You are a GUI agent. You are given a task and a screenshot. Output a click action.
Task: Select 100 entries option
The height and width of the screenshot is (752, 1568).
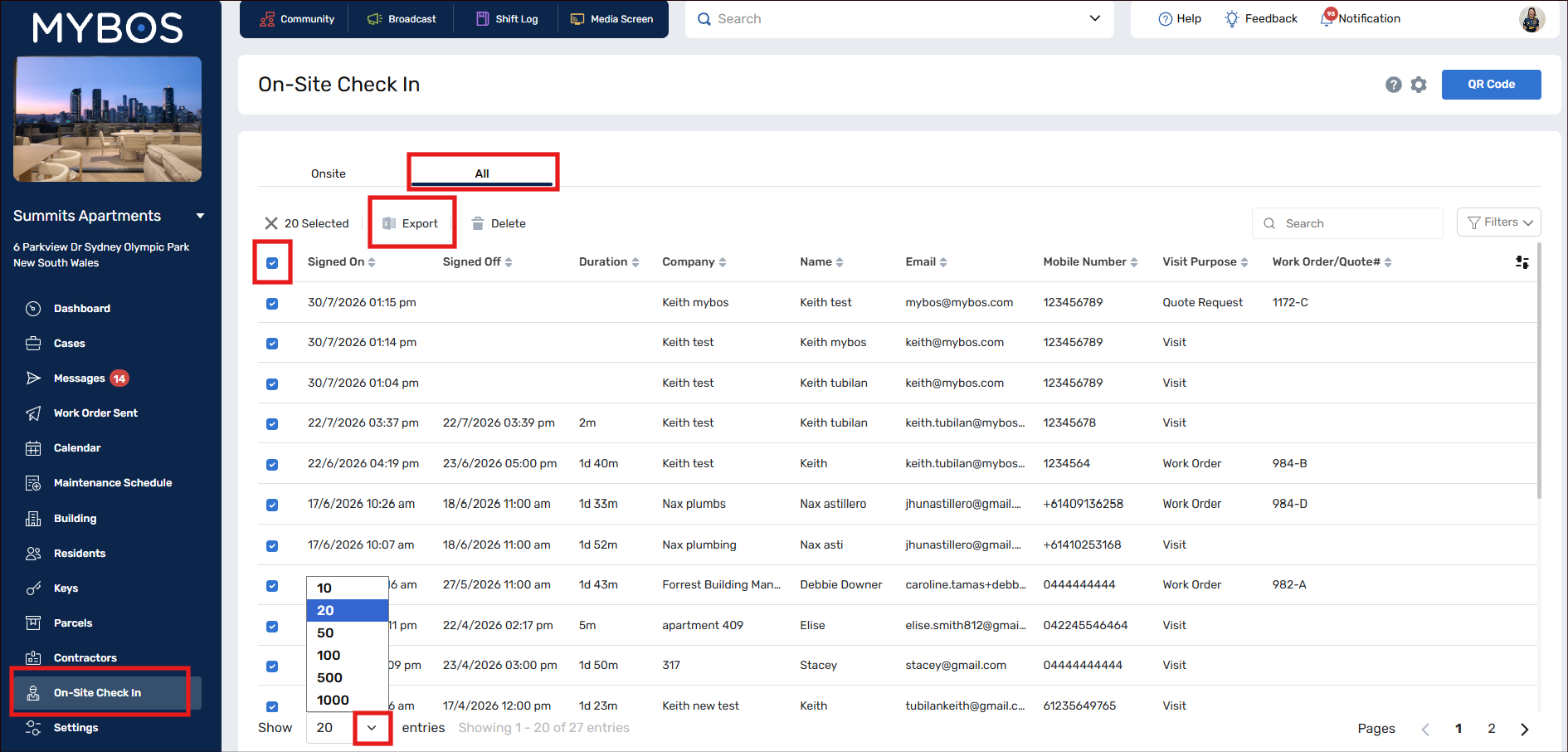(348, 656)
